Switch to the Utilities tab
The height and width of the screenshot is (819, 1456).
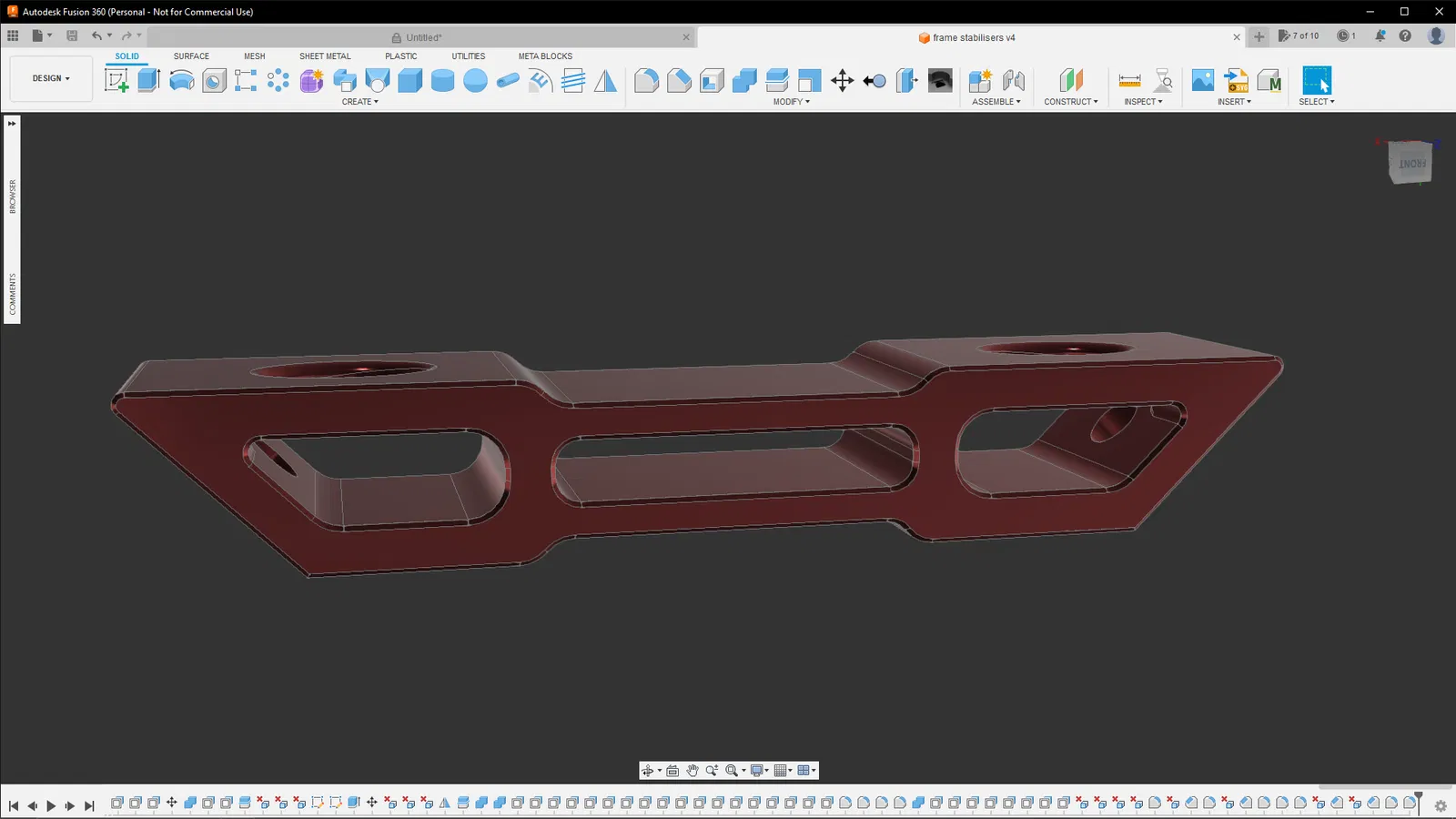(469, 56)
